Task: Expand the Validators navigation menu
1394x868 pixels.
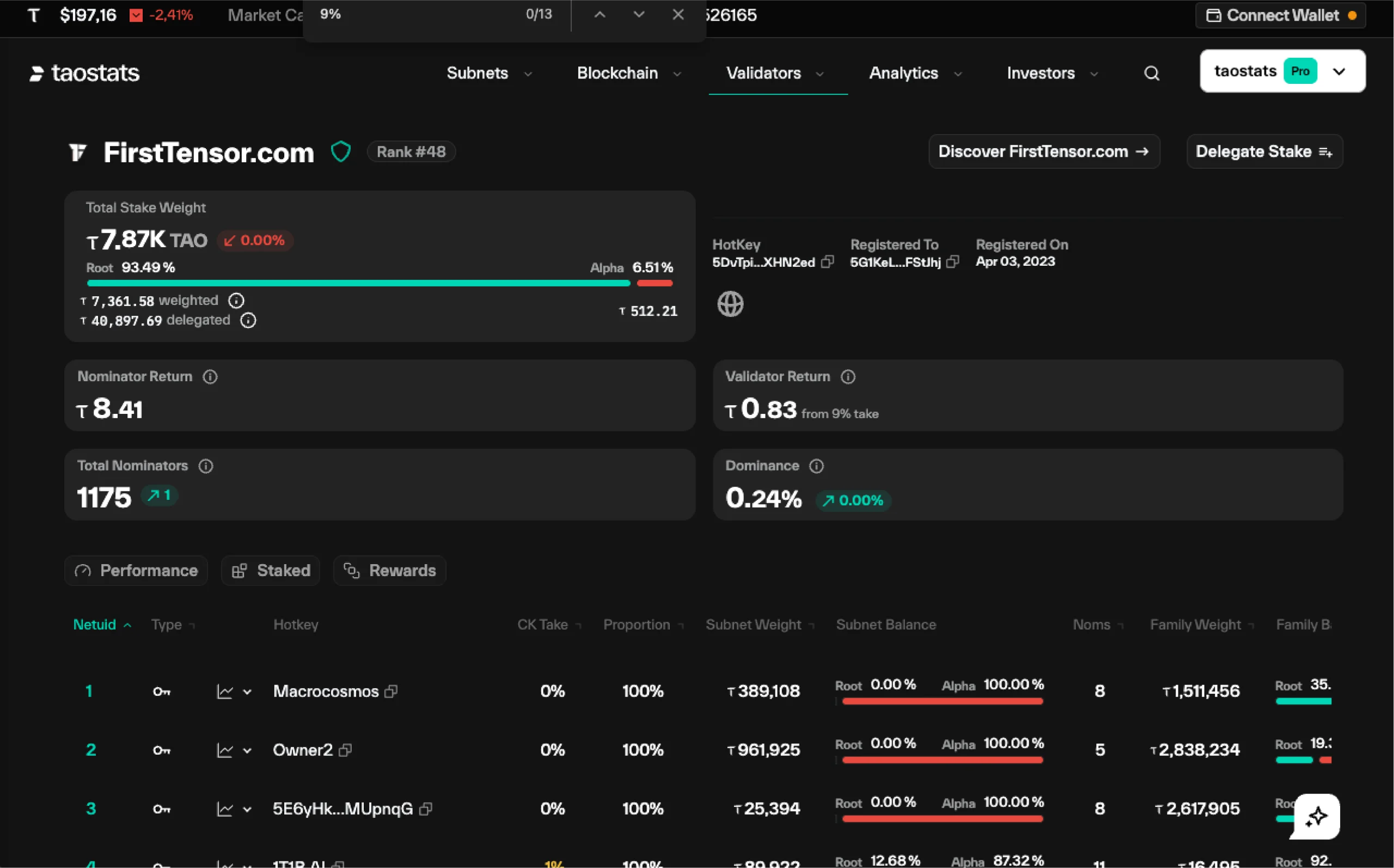Action: (775, 74)
